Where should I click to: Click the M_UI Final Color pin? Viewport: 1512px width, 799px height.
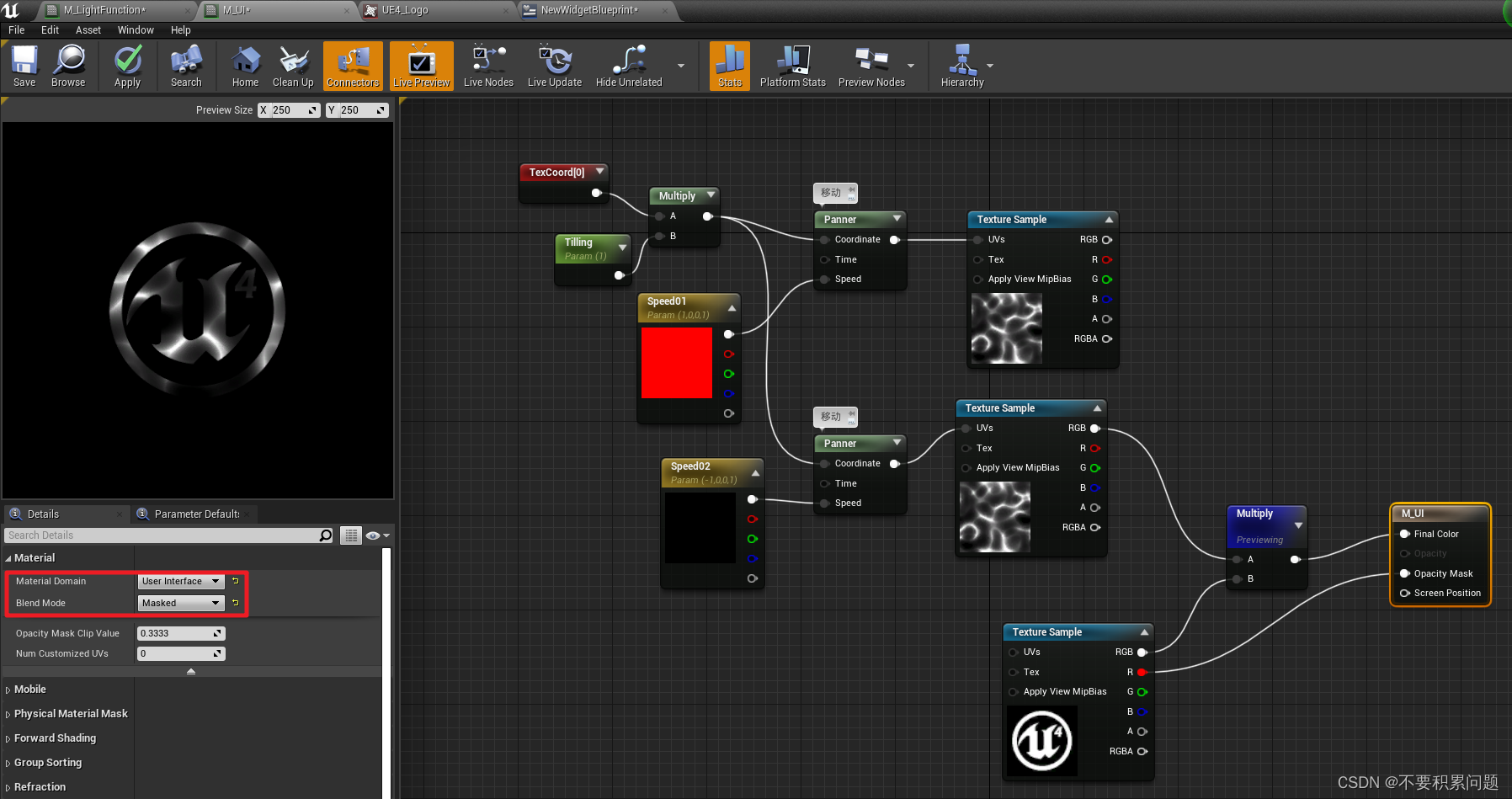pyautogui.click(x=1405, y=534)
